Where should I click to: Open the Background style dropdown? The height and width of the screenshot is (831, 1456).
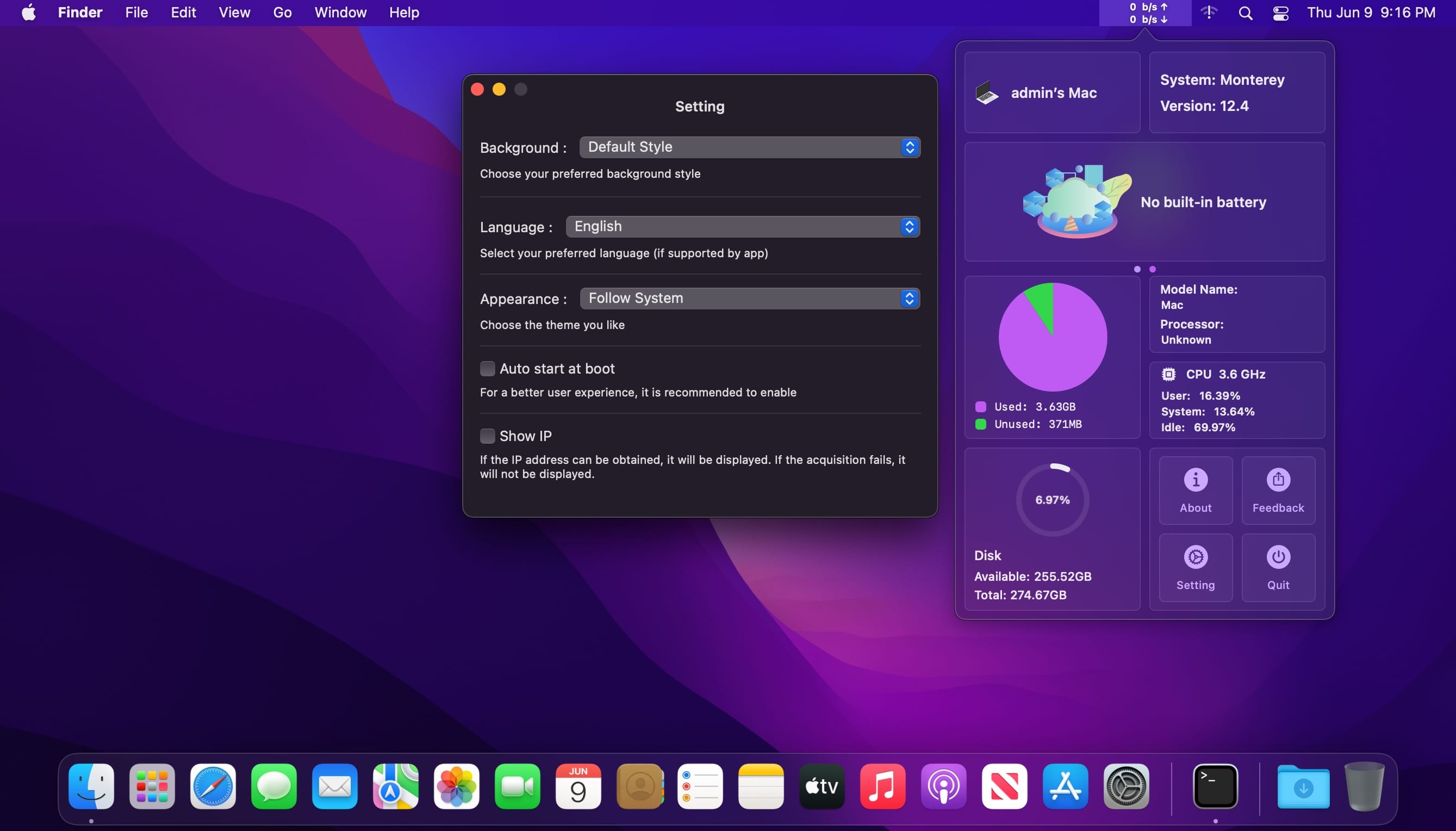coord(750,147)
